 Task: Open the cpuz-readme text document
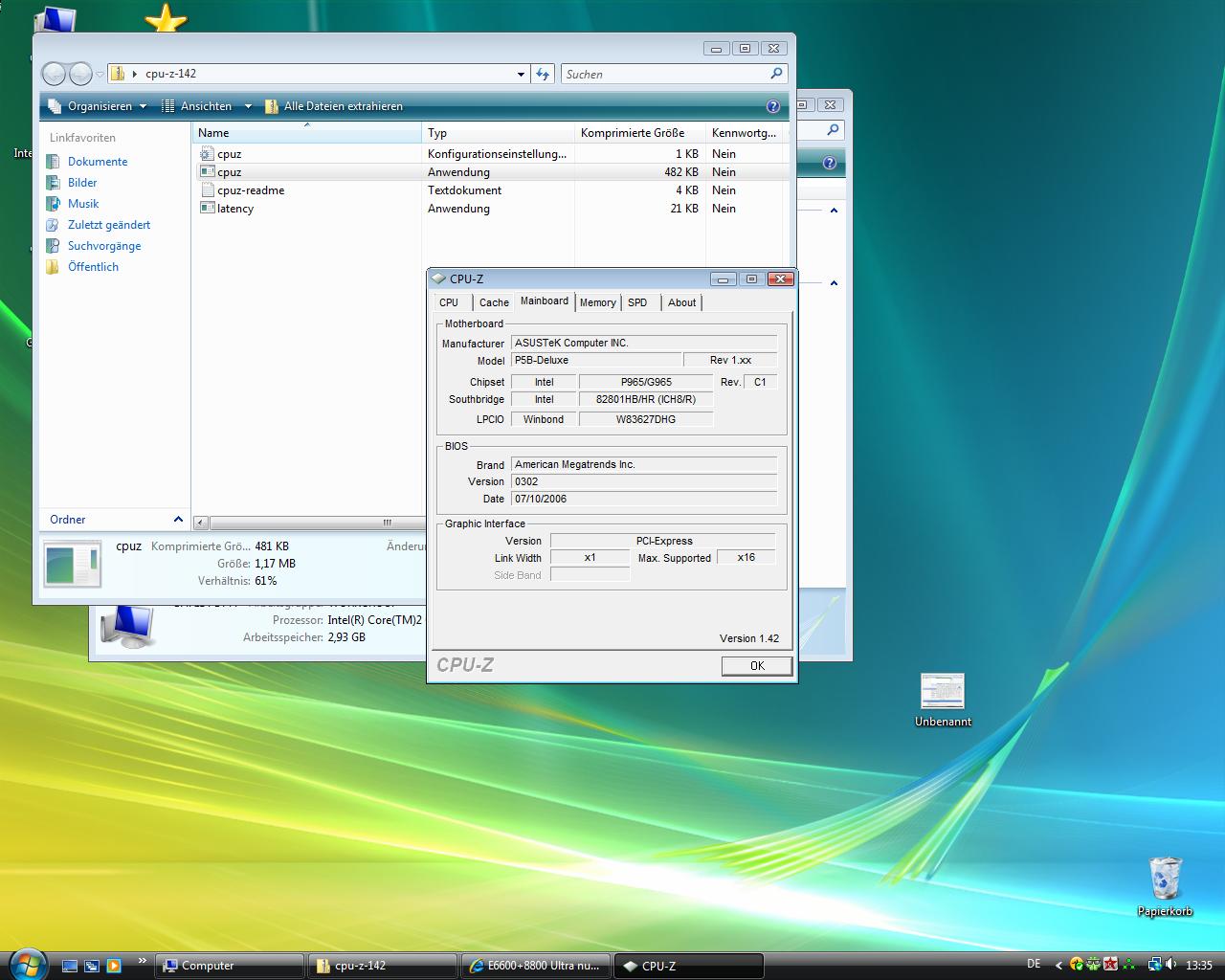250,190
